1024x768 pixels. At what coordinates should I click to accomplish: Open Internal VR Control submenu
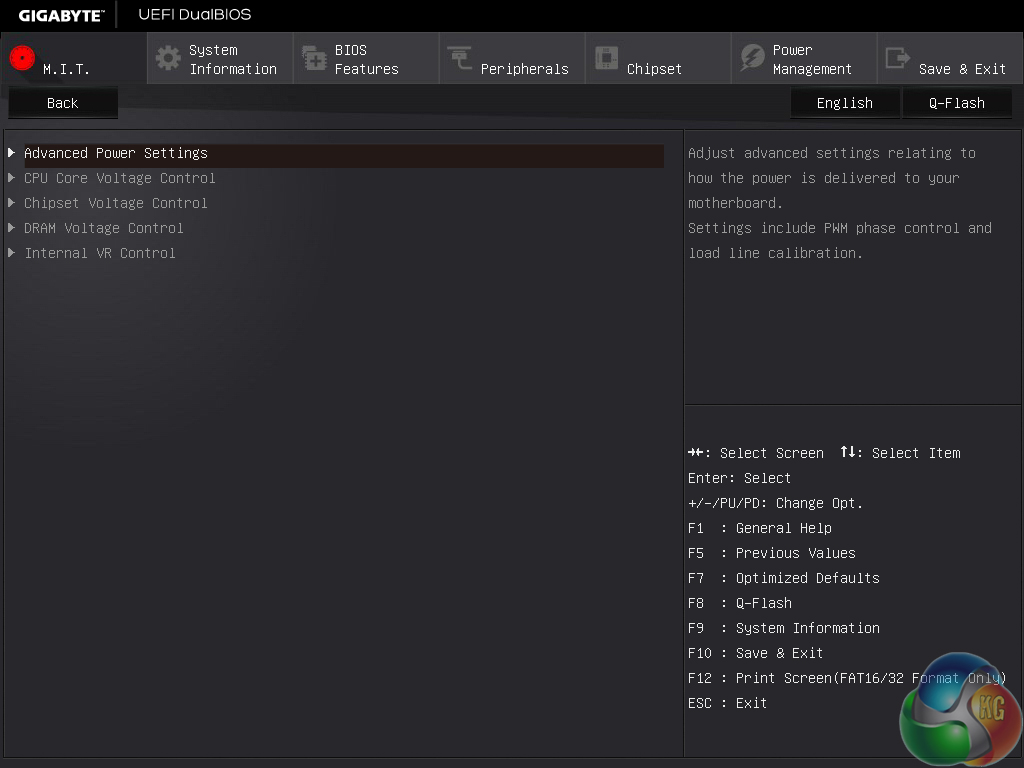tap(100, 253)
